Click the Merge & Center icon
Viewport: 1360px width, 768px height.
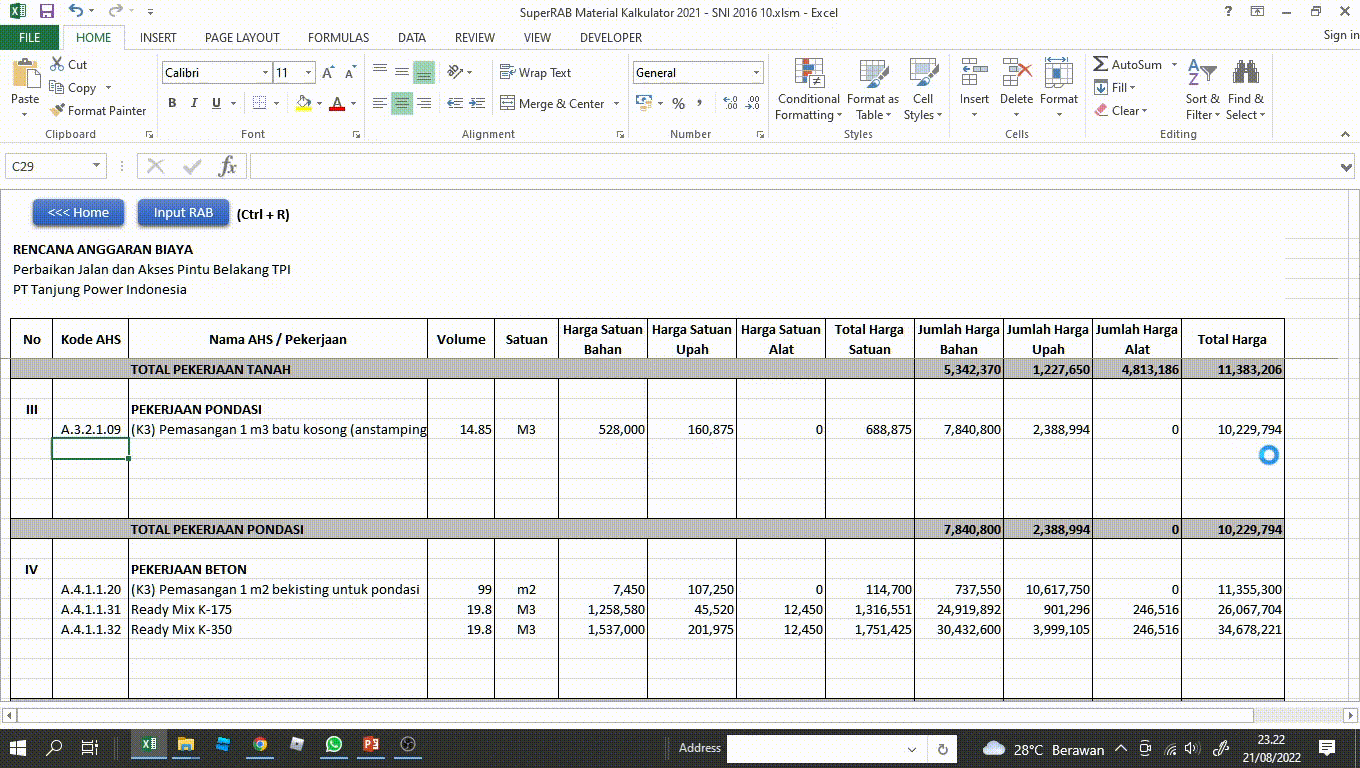(x=507, y=103)
